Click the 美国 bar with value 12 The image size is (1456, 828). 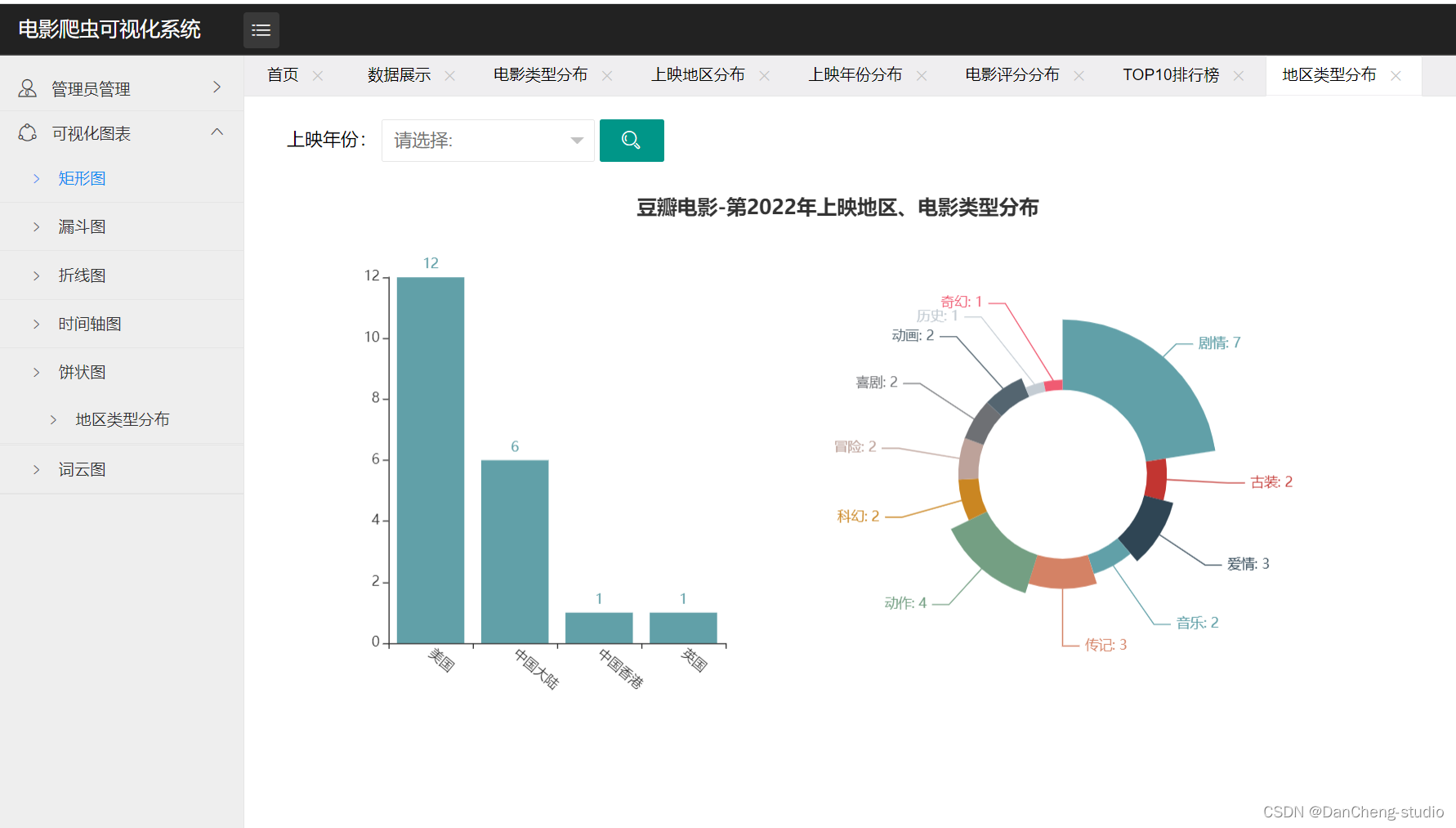pyautogui.click(x=431, y=460)
